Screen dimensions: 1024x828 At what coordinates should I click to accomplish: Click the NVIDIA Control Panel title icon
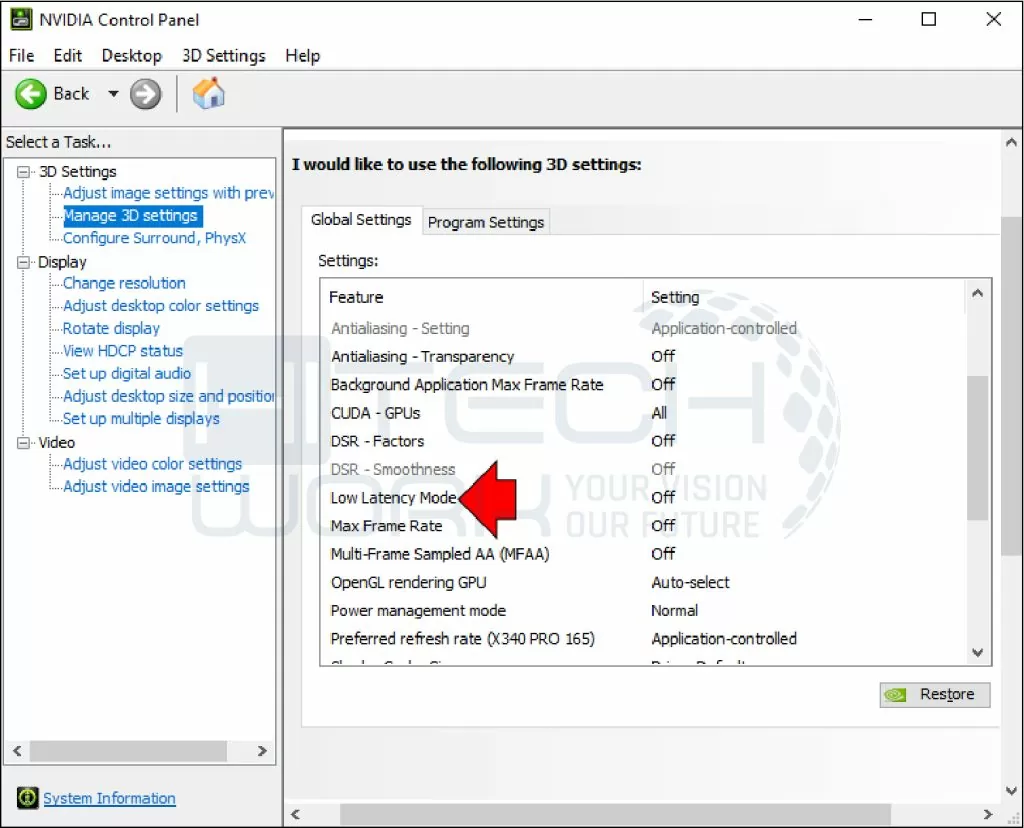pyautogui.click(x=21, y=20)
